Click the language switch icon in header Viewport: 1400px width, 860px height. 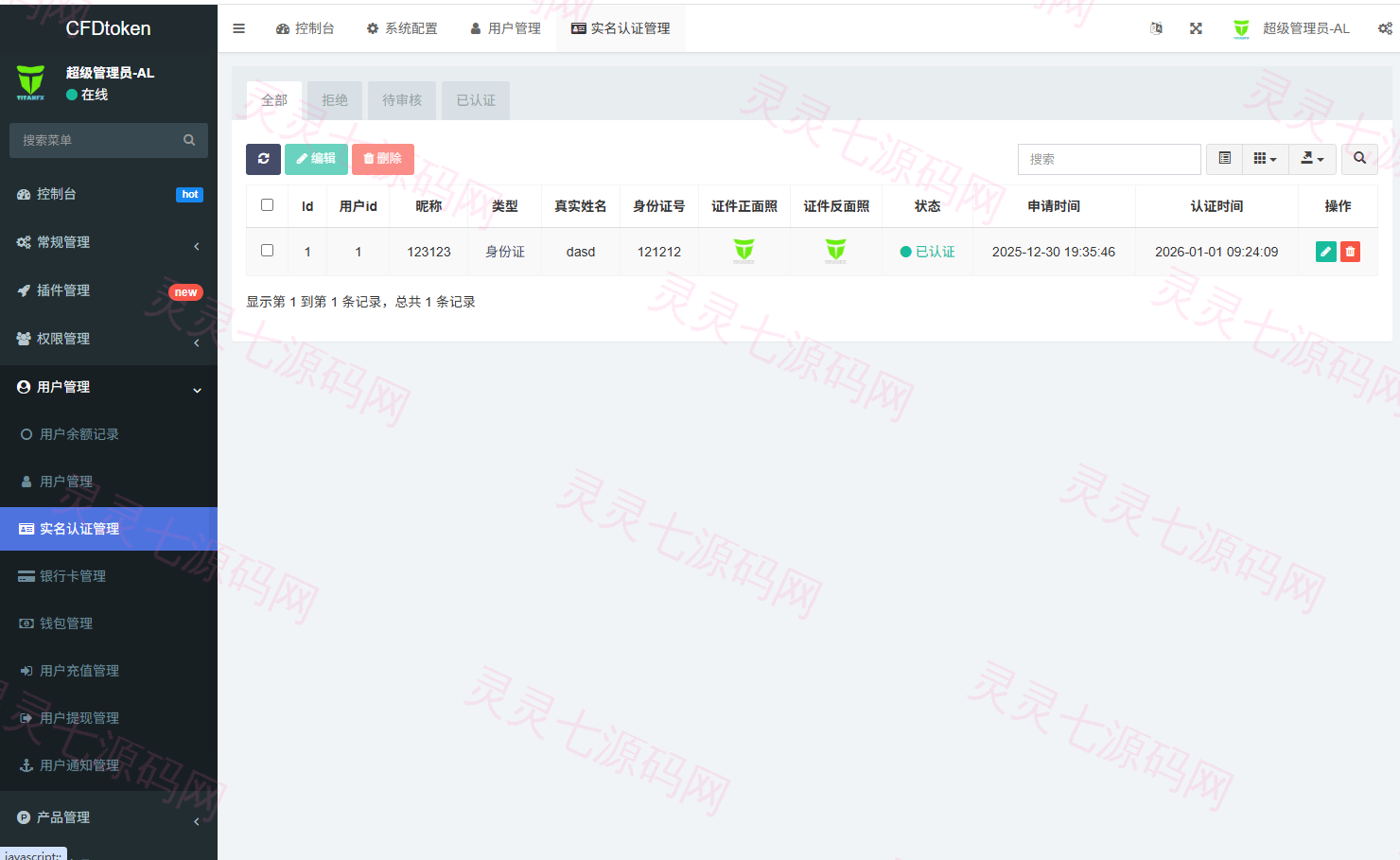1156,28
